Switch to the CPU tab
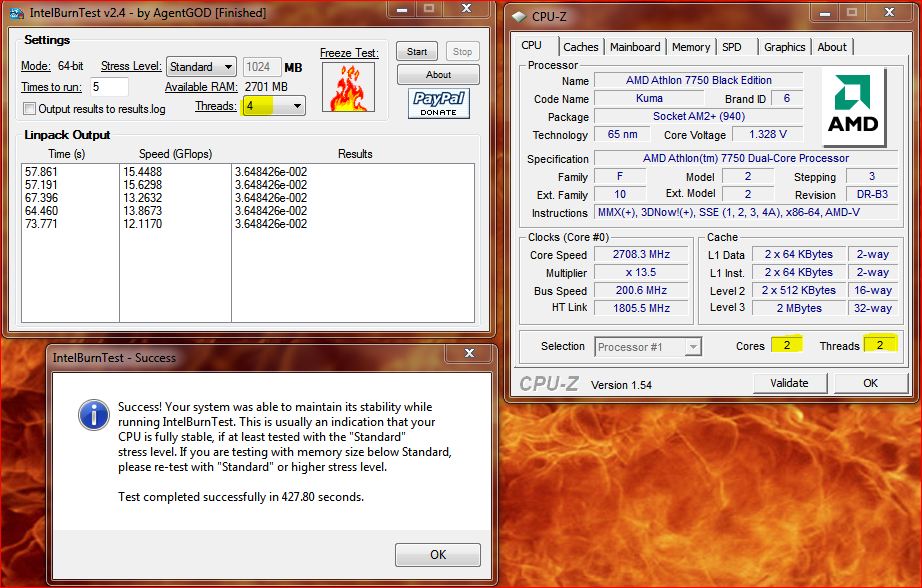This screenshot has height=588, width=922. pos(532,45)
